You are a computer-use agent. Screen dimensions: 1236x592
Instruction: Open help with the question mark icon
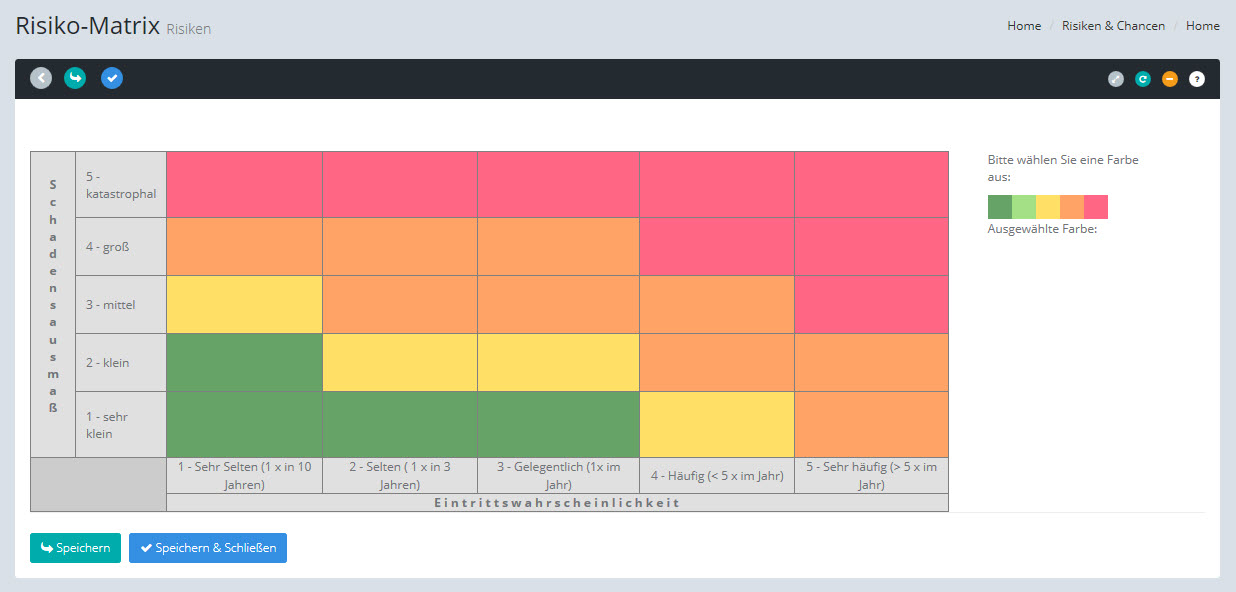click(1197, 79)
